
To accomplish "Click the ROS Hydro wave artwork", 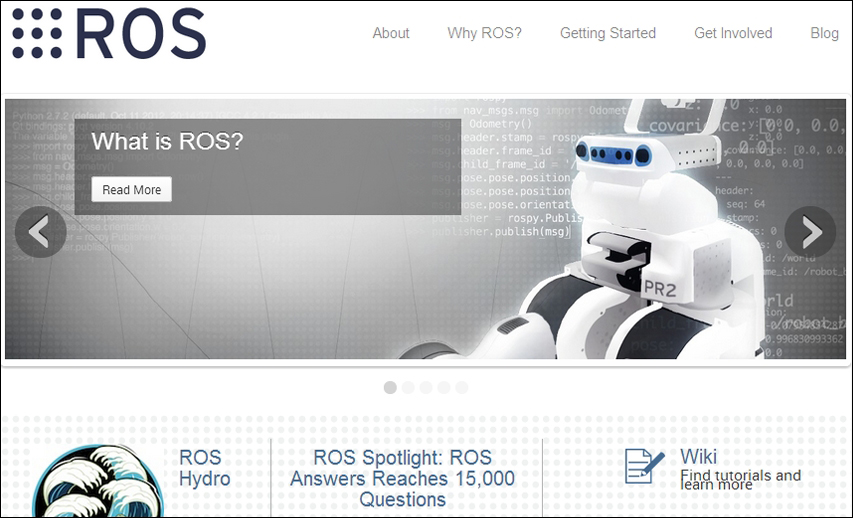I will [98, 481].
